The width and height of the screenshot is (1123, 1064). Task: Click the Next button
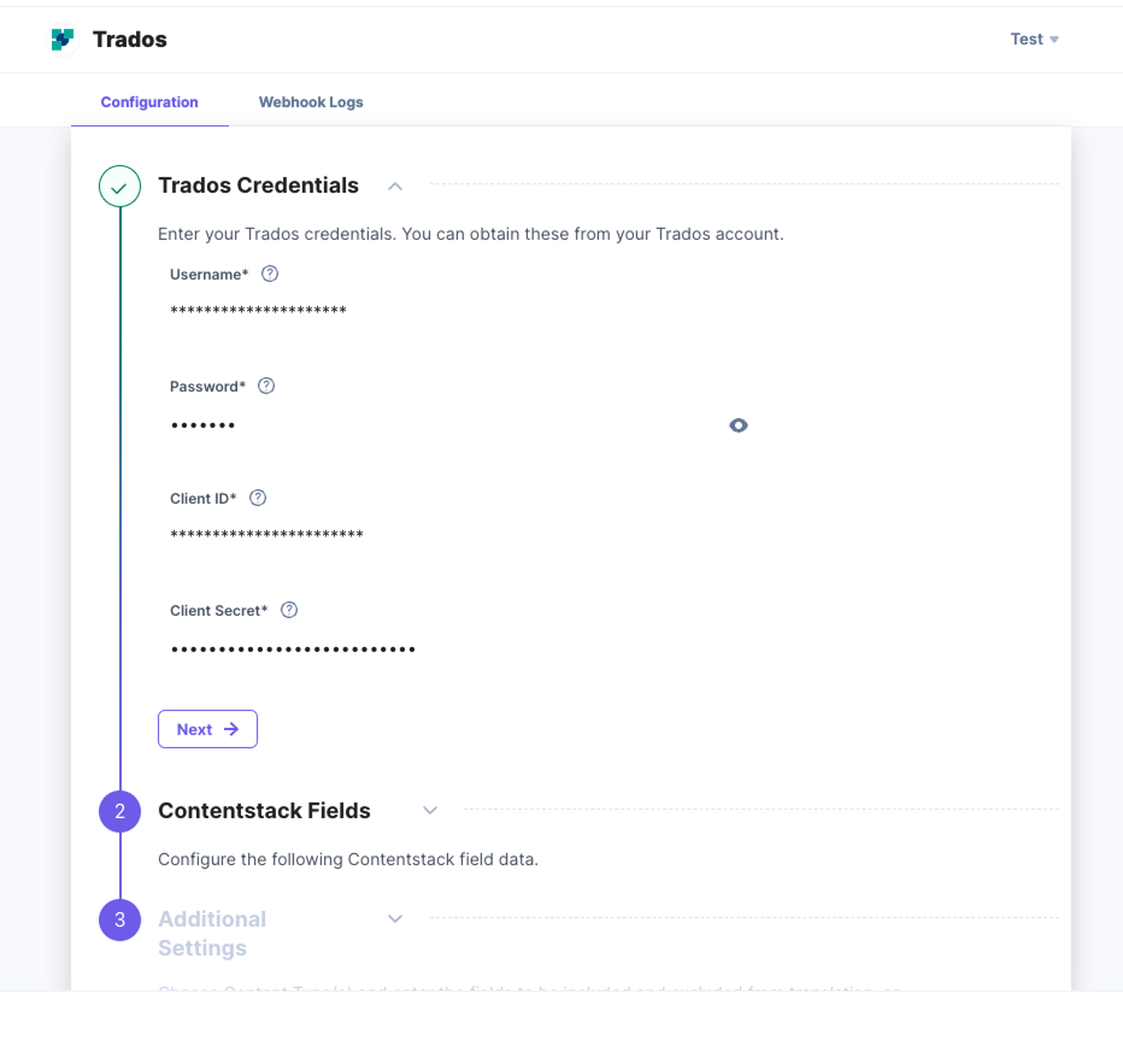pyautogui.click(x=208, y=729)
